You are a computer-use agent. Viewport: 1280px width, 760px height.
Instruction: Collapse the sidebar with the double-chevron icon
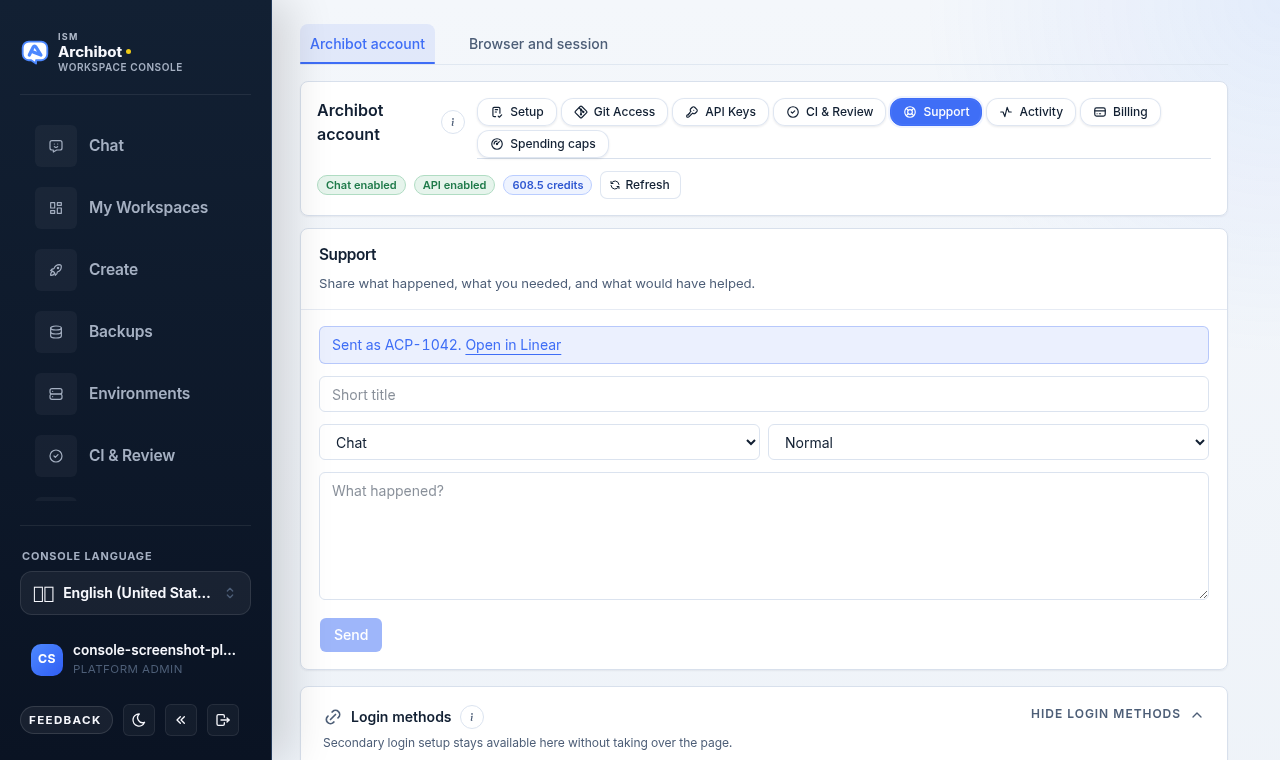[181, 720]
